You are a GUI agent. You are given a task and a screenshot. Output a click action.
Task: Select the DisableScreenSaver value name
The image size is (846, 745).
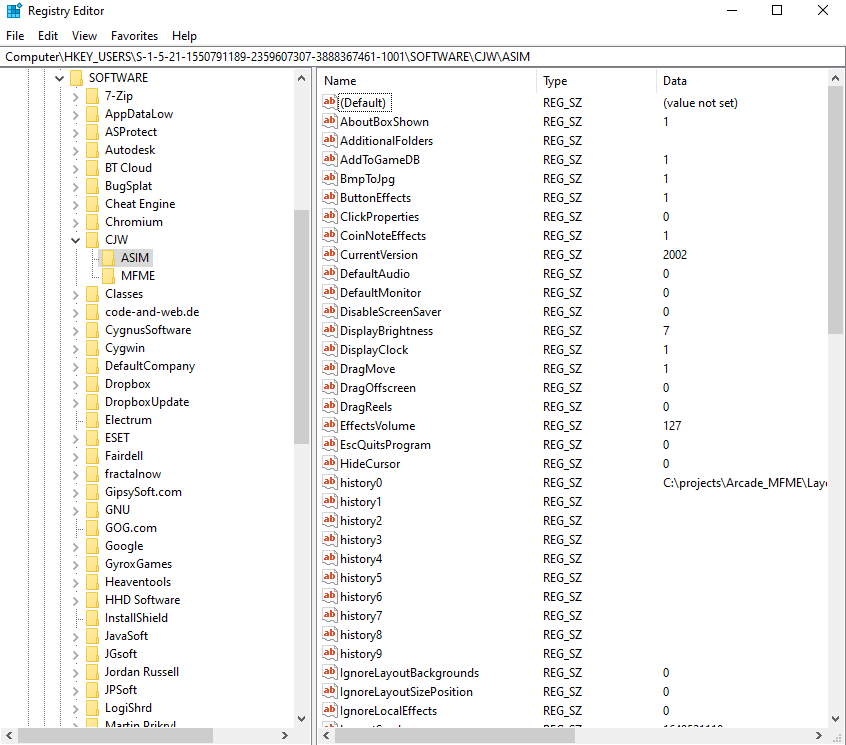(391, 312)
